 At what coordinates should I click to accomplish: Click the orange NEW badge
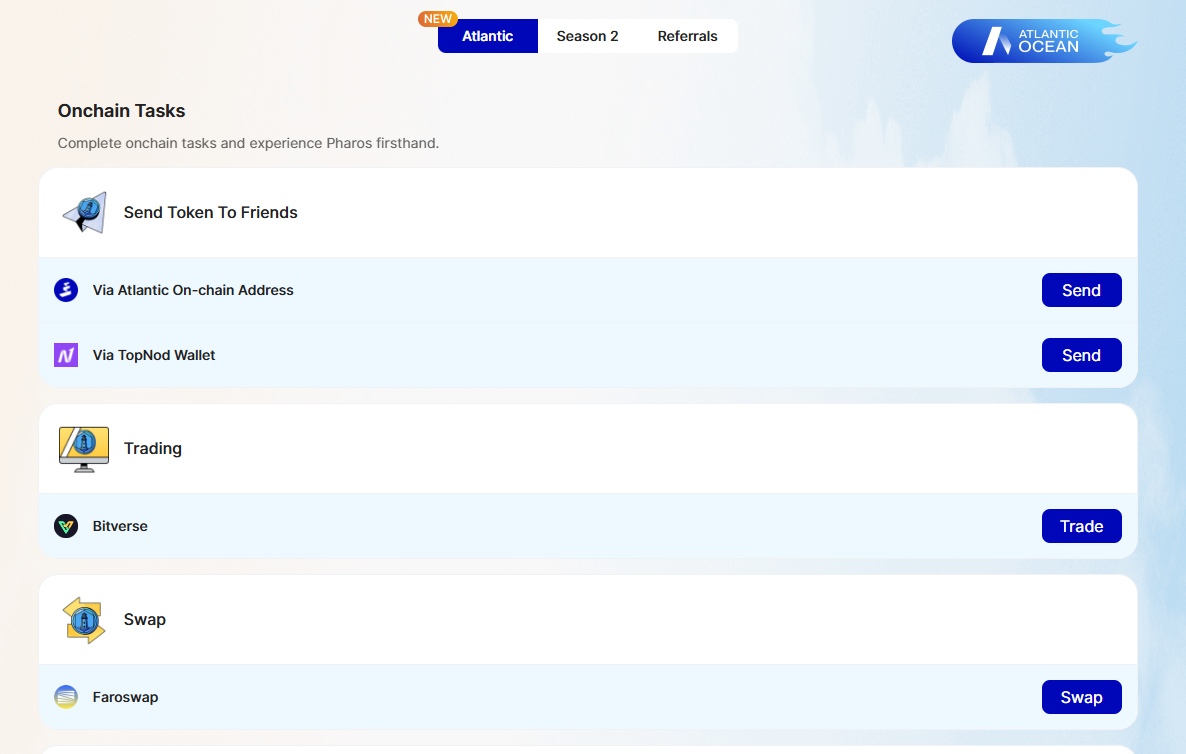(x=438, y=19)
